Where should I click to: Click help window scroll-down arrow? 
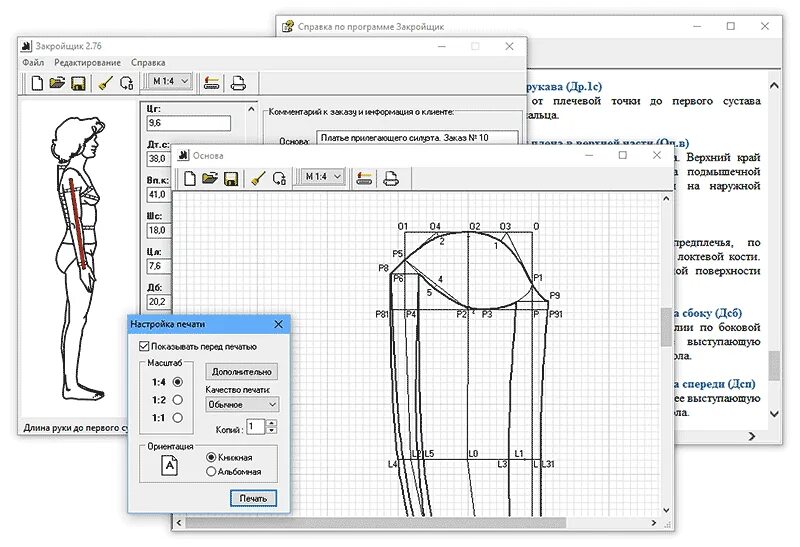(774, 414)
